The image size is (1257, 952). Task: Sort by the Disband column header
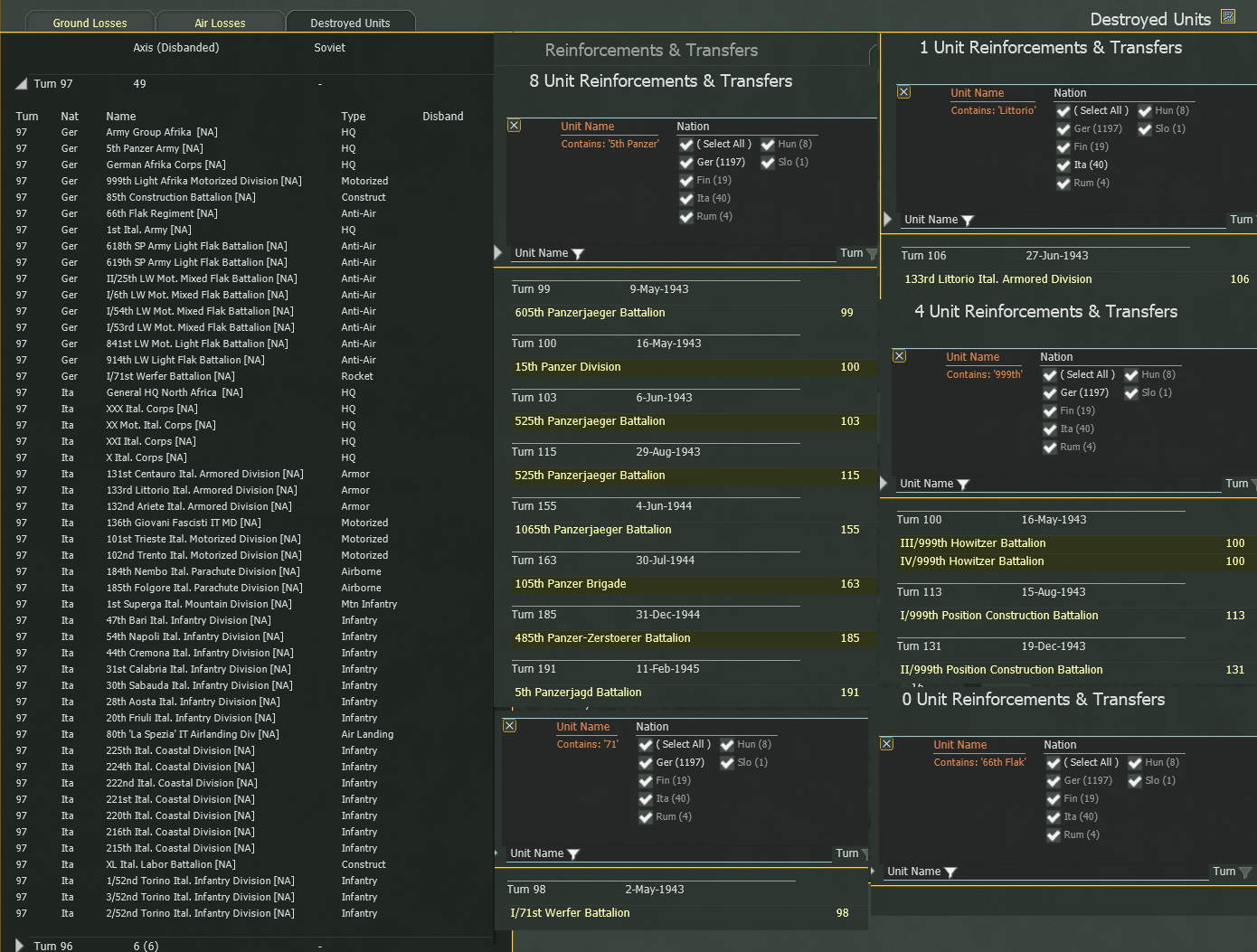[443, 117]
